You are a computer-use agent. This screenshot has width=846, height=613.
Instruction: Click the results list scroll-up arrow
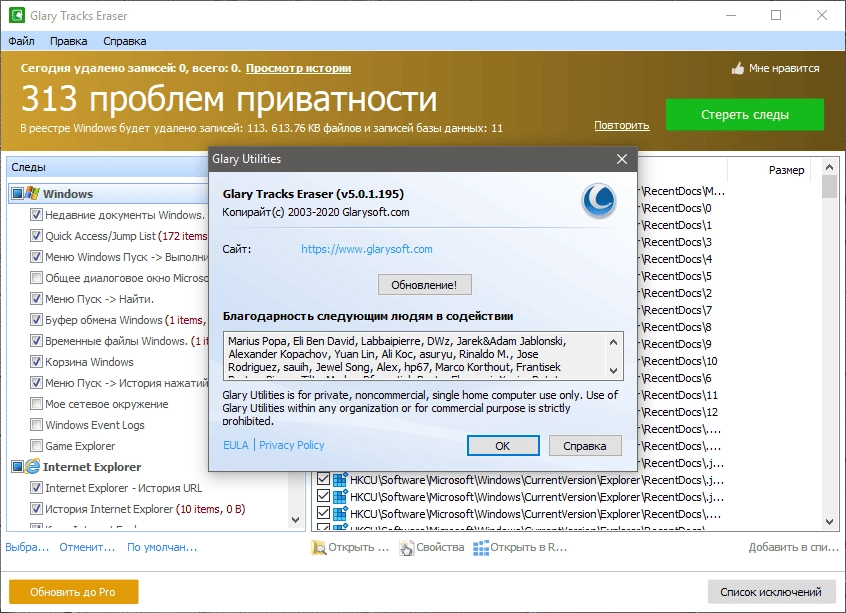pyautogui.click(x=829, y=167)
